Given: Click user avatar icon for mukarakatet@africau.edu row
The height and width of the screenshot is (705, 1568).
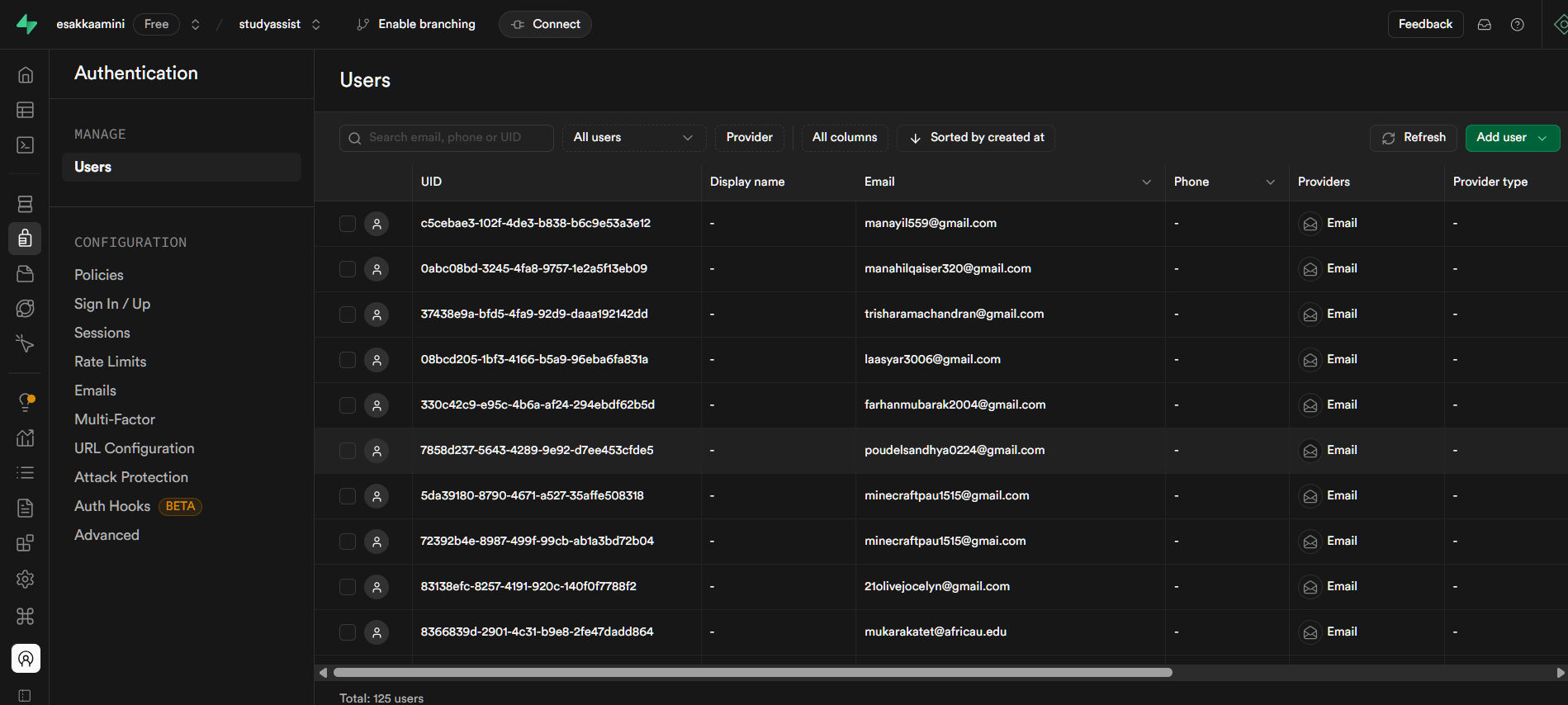Looking at the screenshot, I should coord(377,632).
